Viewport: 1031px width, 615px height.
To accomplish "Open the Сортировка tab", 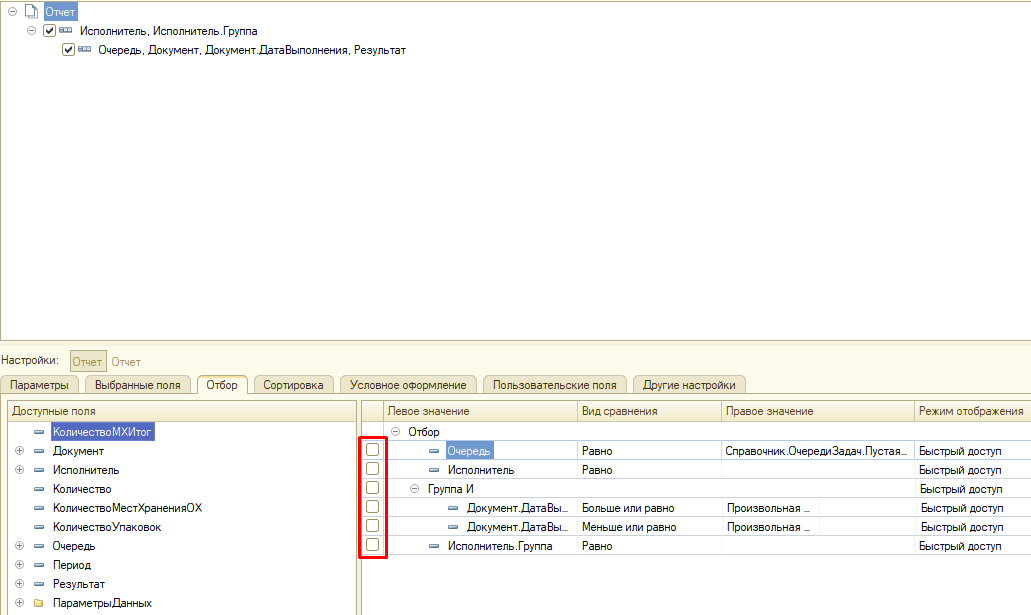I will [x=293, y=385].
